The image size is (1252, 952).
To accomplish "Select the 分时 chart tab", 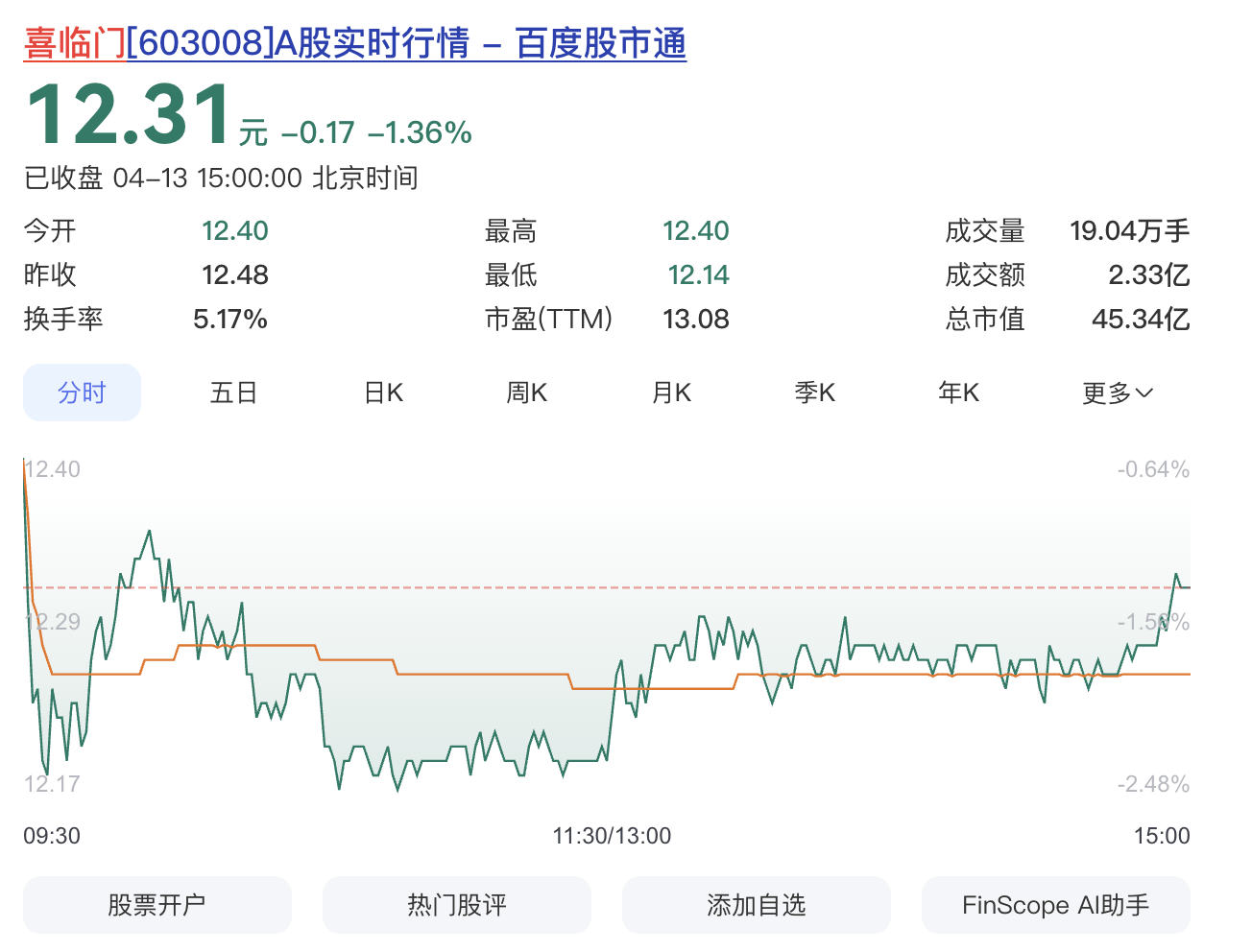I will click(82, 393).
